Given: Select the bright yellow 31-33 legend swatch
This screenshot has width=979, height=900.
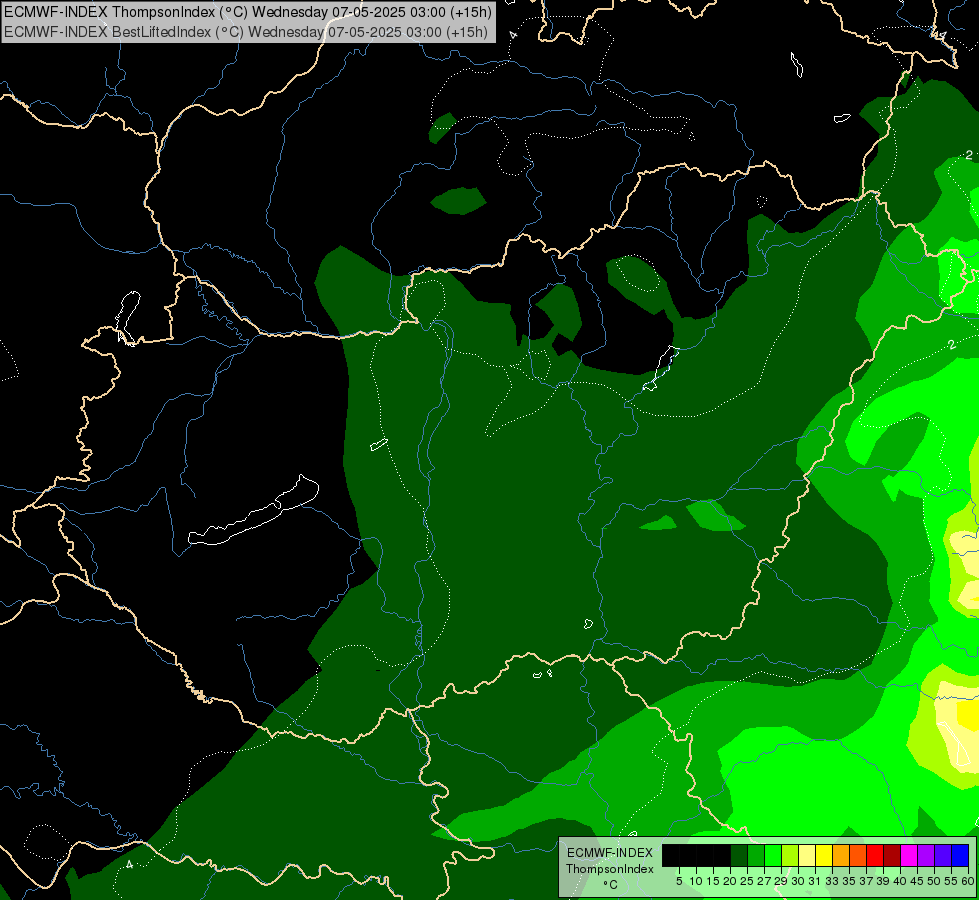Looking at the screenshot, I should [824, 855].
